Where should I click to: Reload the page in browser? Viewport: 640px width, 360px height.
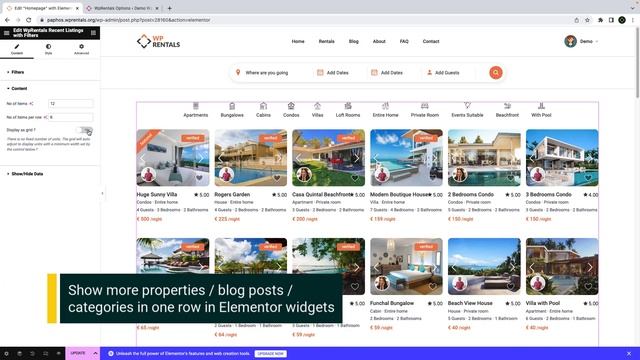(29, 20)
